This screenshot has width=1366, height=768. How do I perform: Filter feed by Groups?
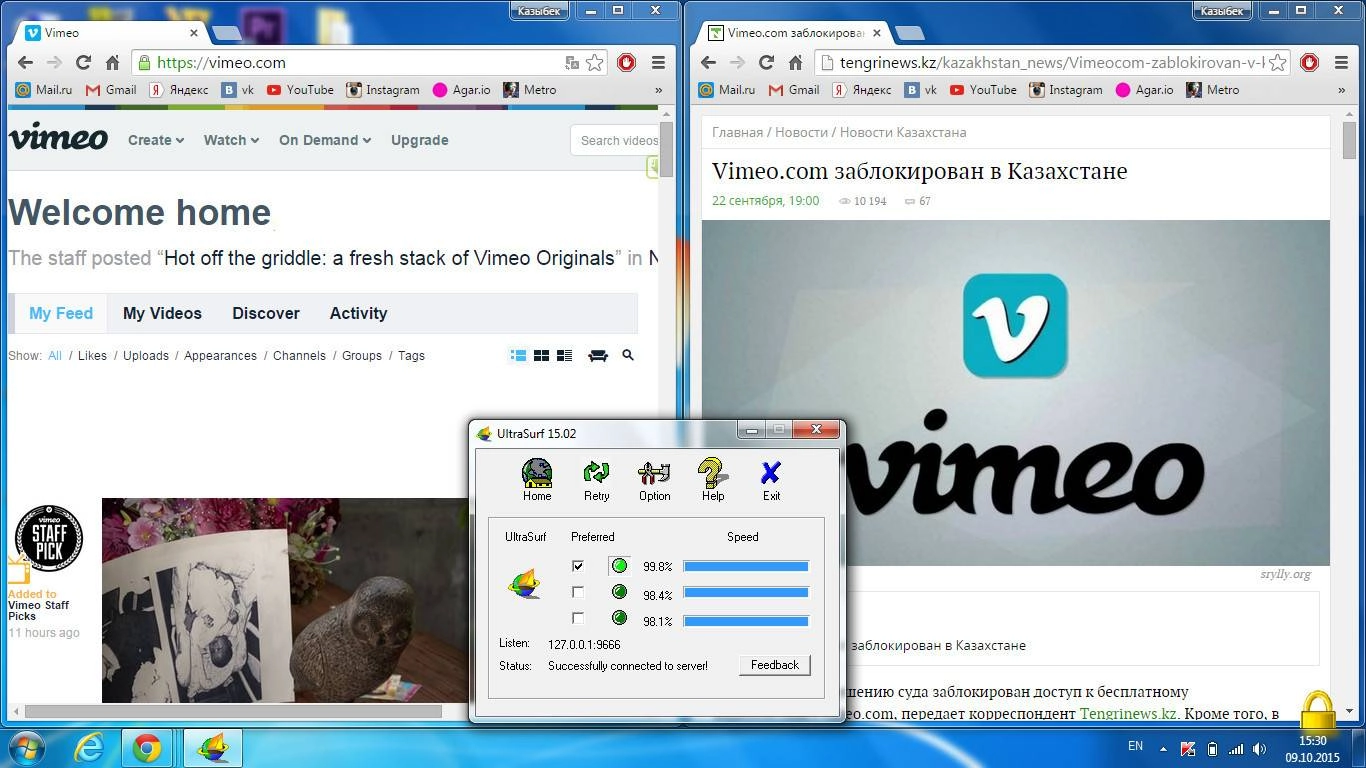pyautogui.click(x=362, y=355)
